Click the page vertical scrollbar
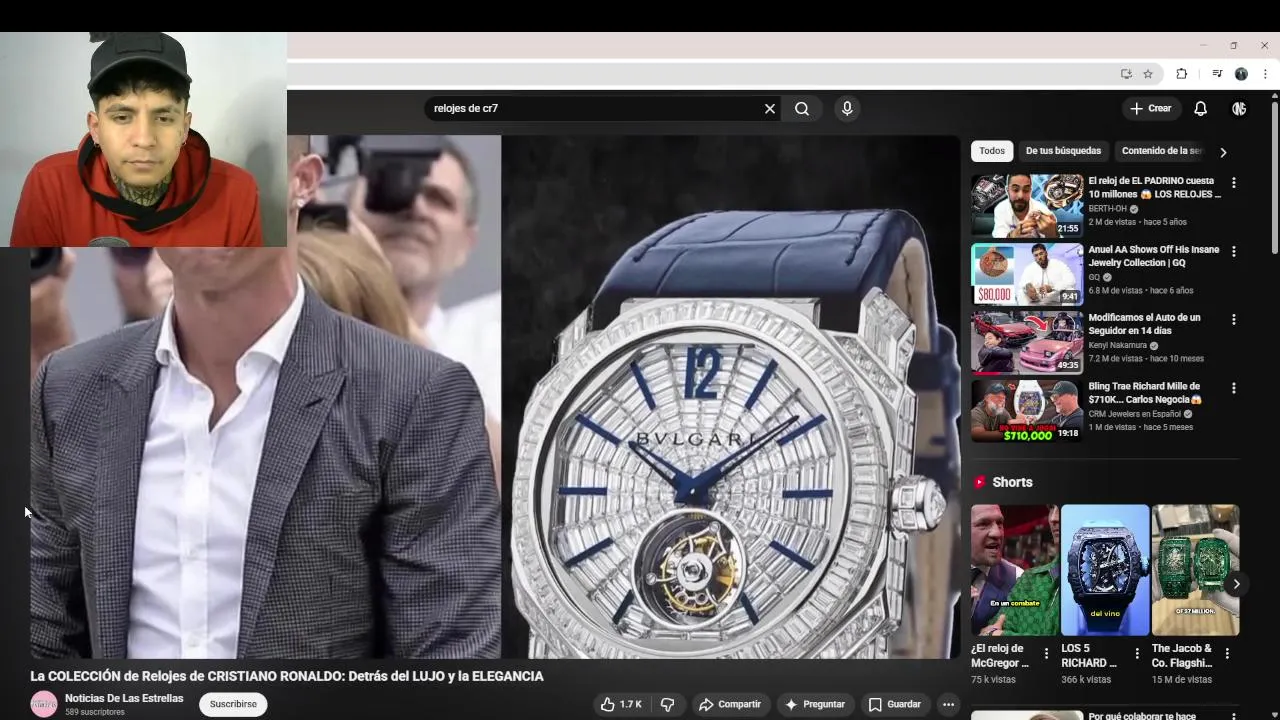This screenshot has width=1280, height=720. pos(1274,180)
